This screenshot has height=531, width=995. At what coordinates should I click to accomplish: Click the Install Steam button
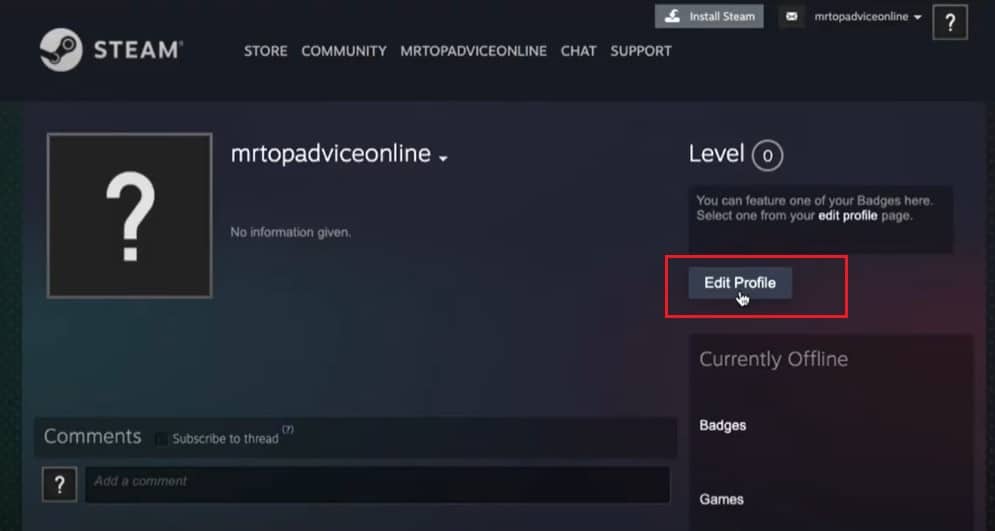709,16
